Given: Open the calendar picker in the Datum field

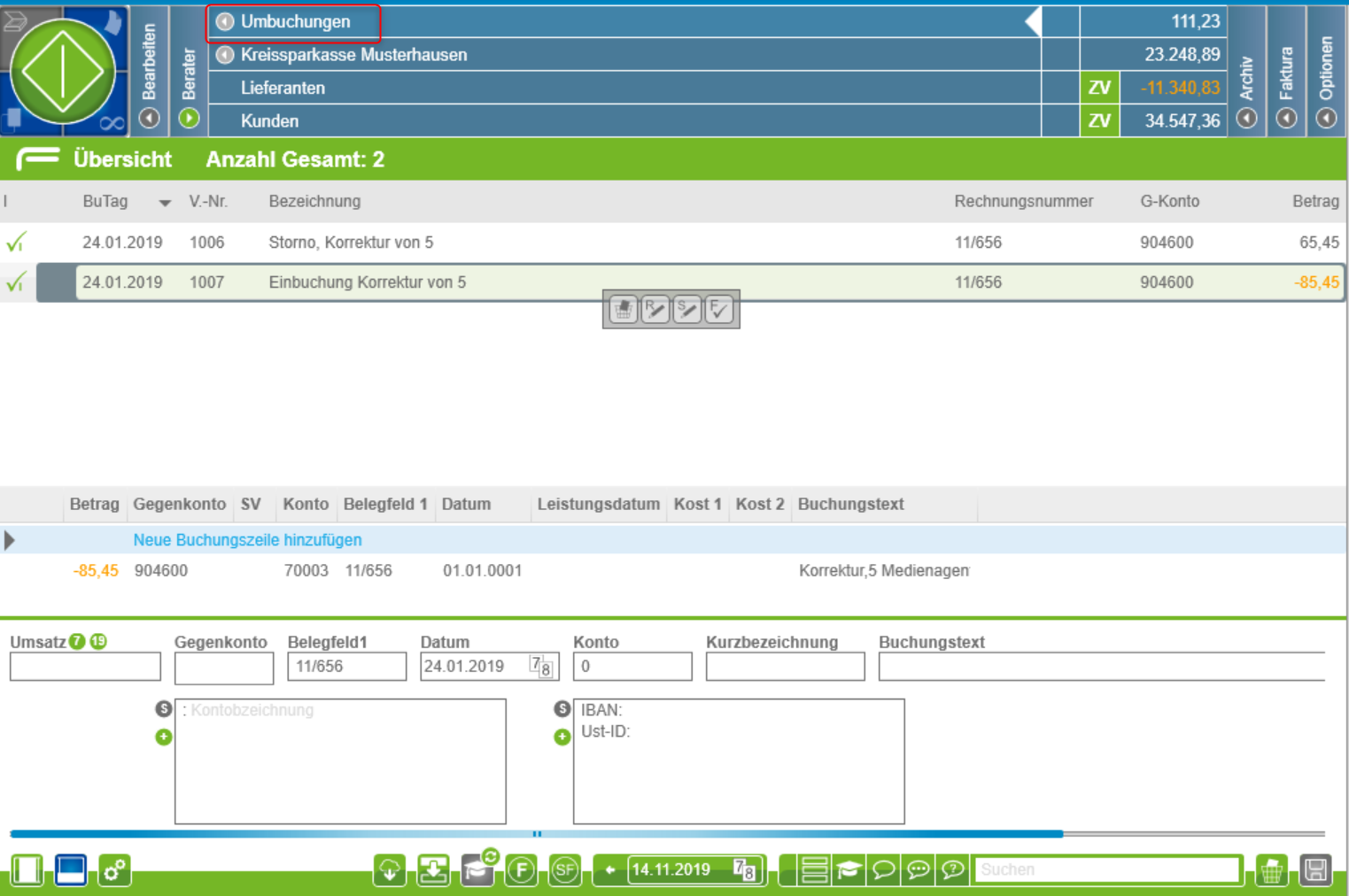Looking at the screenshot, I should click(540, 667).
